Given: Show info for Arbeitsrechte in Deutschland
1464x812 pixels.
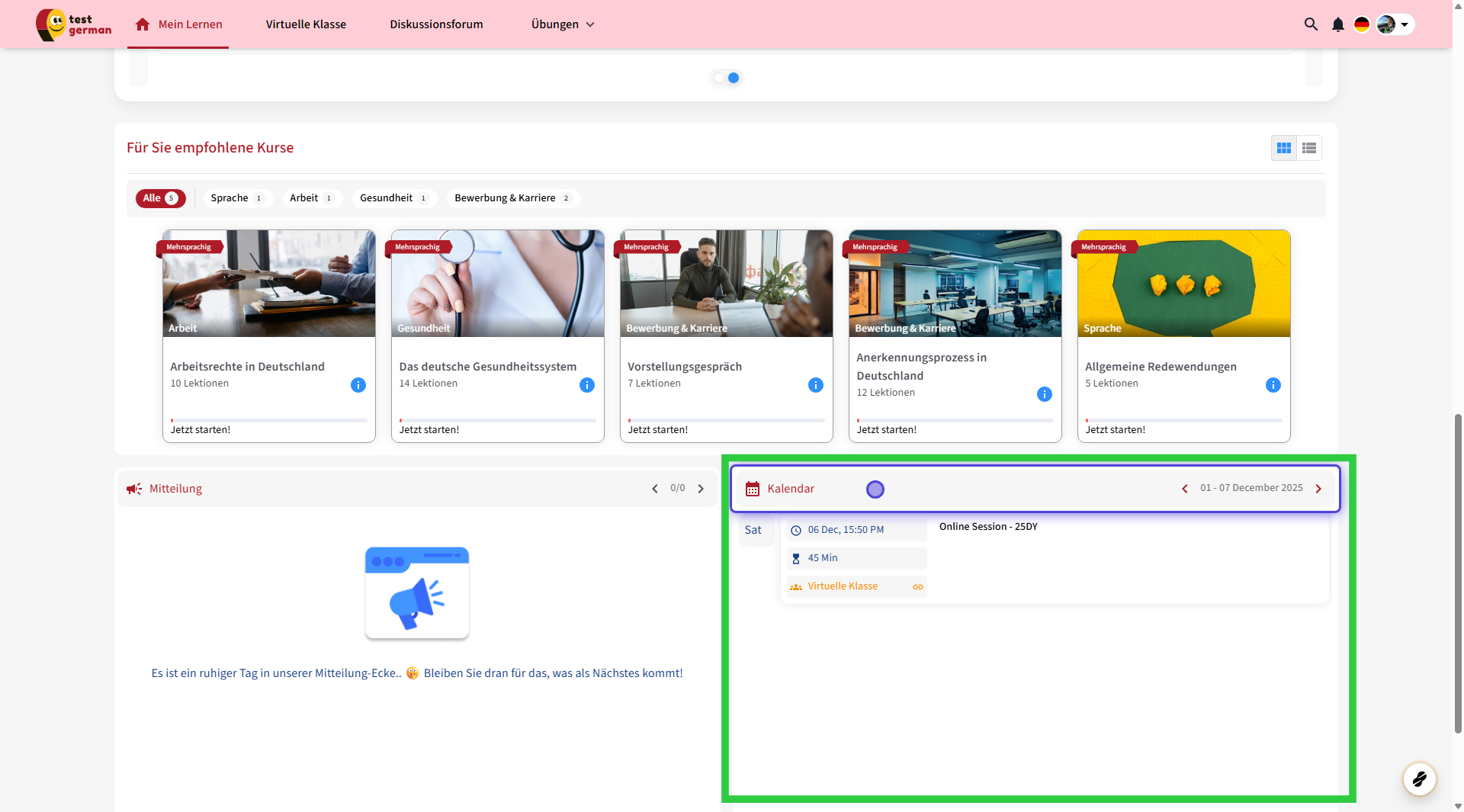Looking at the screenshot, I should click(358, 385).
